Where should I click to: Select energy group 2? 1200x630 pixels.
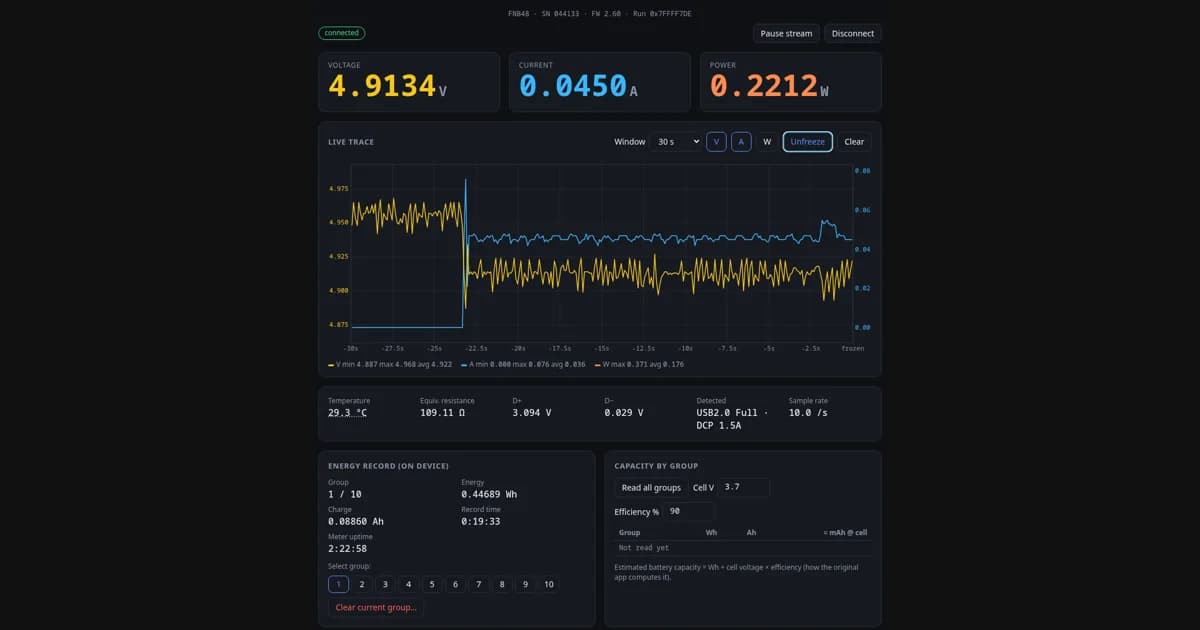362,584
